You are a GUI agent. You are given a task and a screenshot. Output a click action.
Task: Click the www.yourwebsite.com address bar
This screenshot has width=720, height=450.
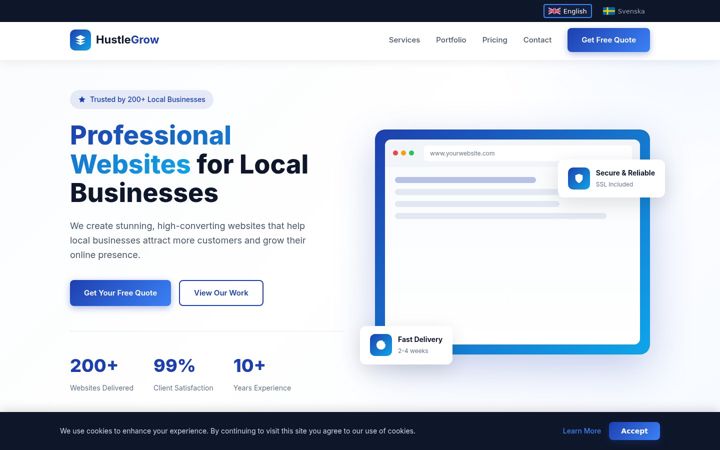[x=528, y=153]
